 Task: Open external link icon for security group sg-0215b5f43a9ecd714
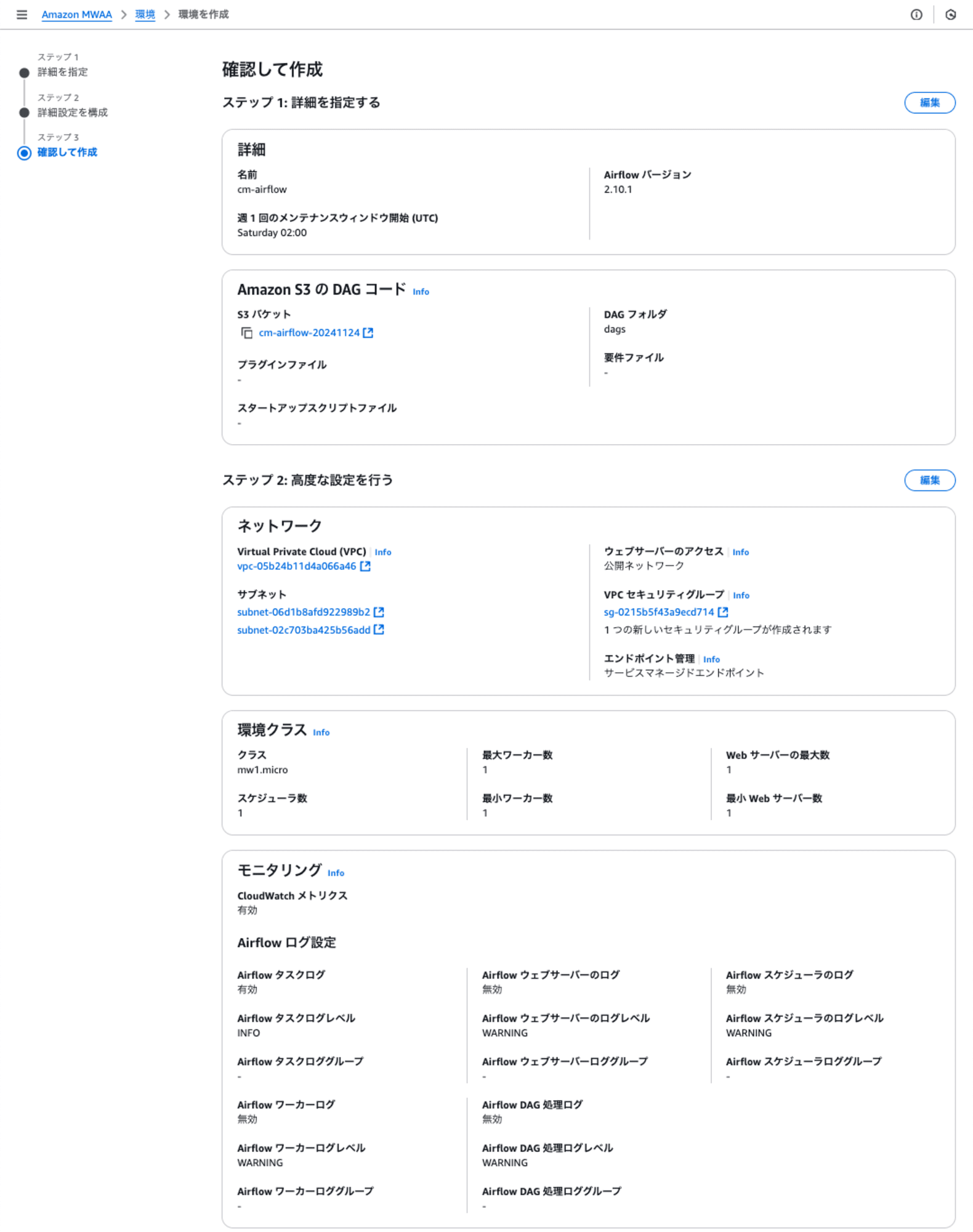tap(723, 612)
